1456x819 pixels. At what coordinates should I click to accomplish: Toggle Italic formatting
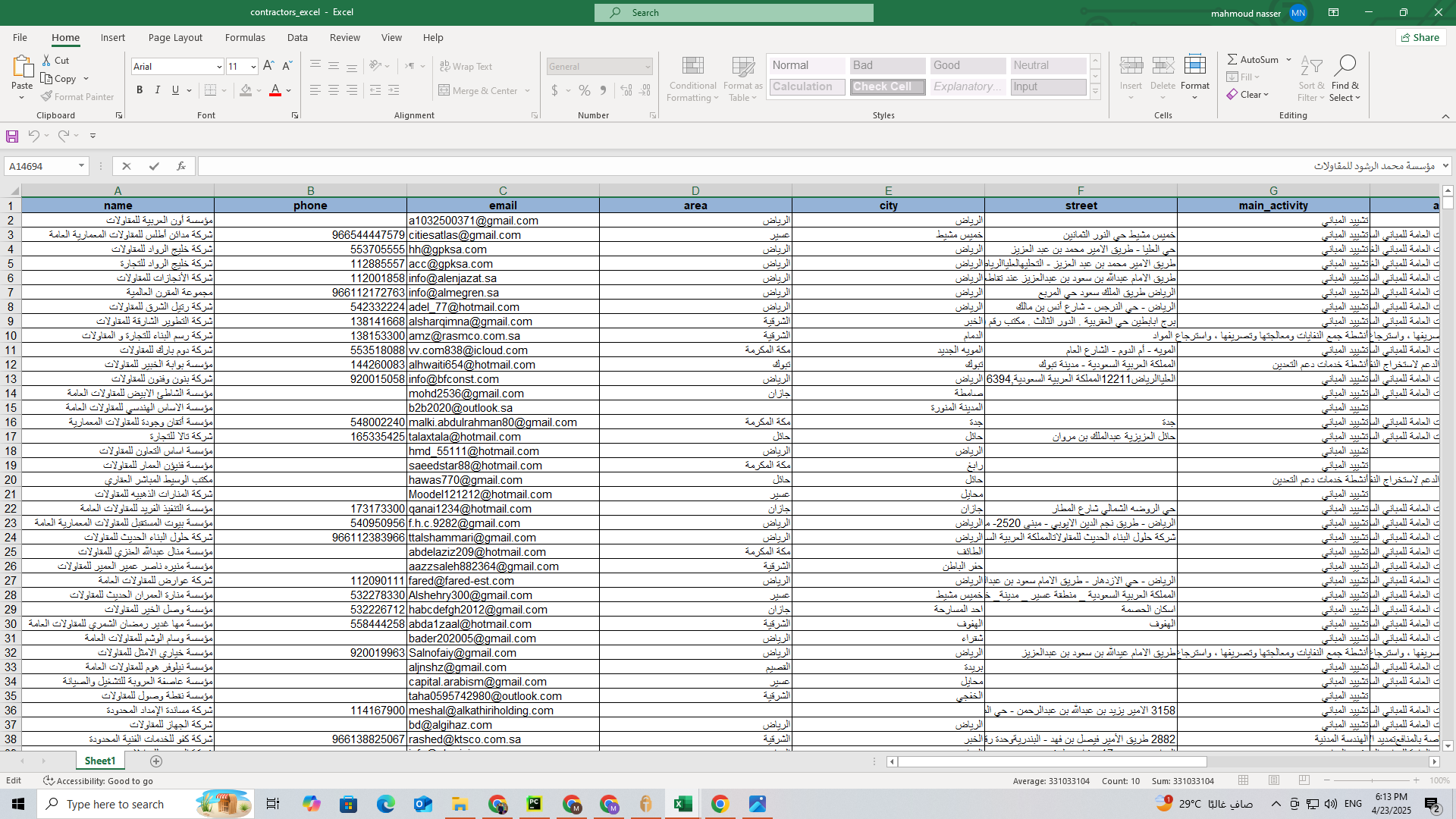tap(158, 90)
